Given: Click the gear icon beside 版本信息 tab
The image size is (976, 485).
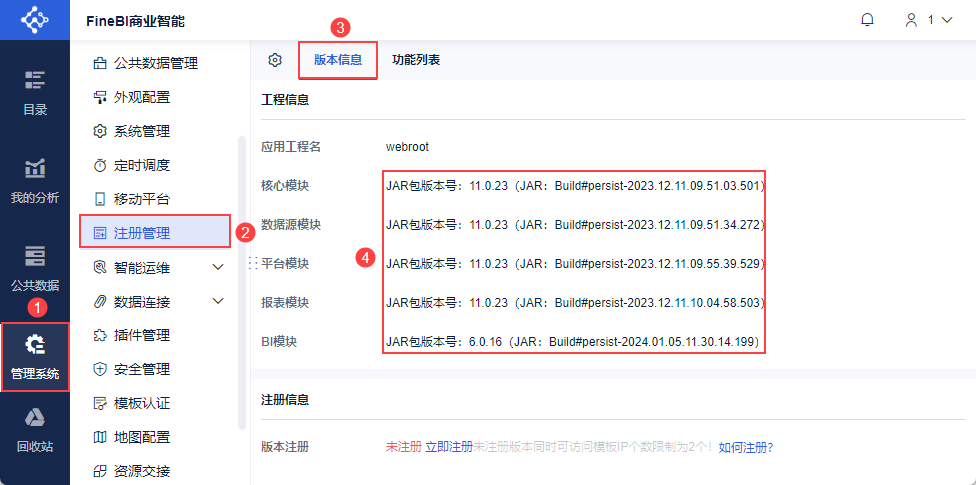Looking at the screenshot, I should tap(275, 60).
